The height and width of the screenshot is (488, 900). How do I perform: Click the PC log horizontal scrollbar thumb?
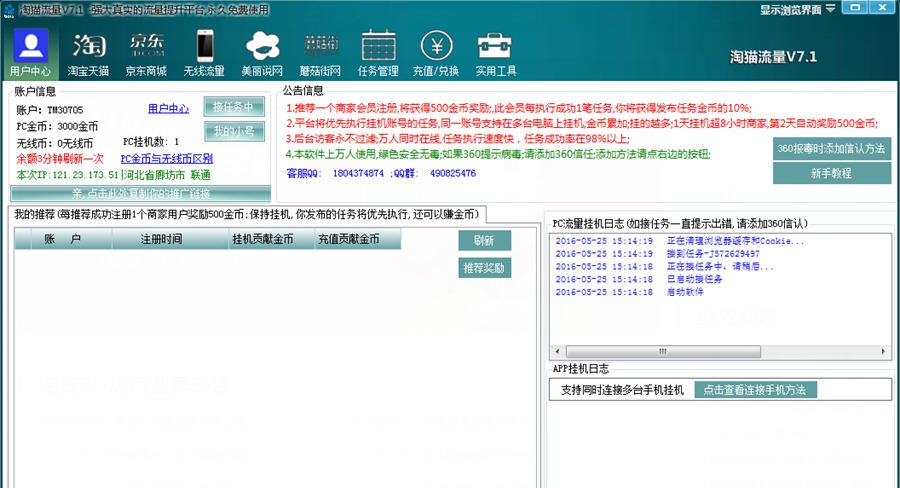pos(663,351)
